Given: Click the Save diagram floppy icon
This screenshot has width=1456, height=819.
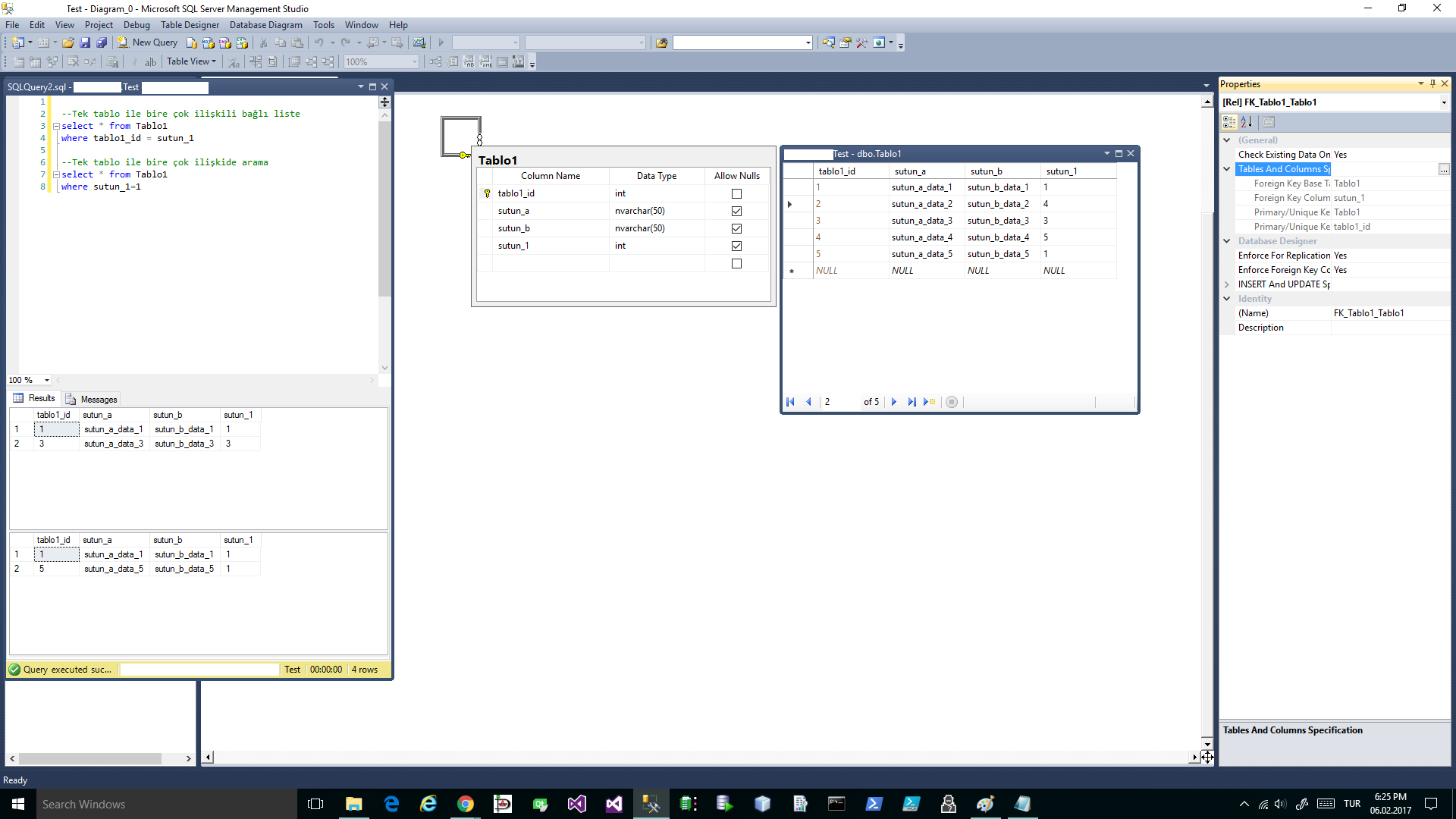Looking at the screenshot, I should tap(85, 42).
